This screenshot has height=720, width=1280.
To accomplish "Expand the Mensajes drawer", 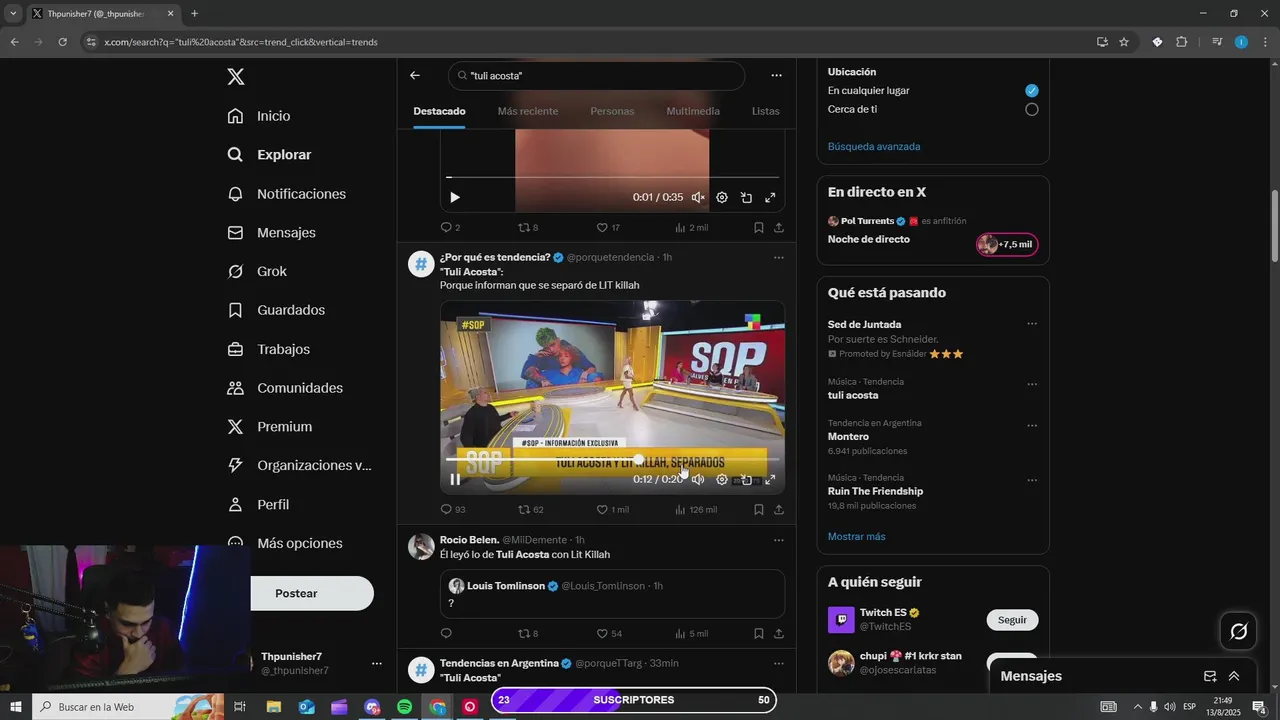I will (1234, 677).
